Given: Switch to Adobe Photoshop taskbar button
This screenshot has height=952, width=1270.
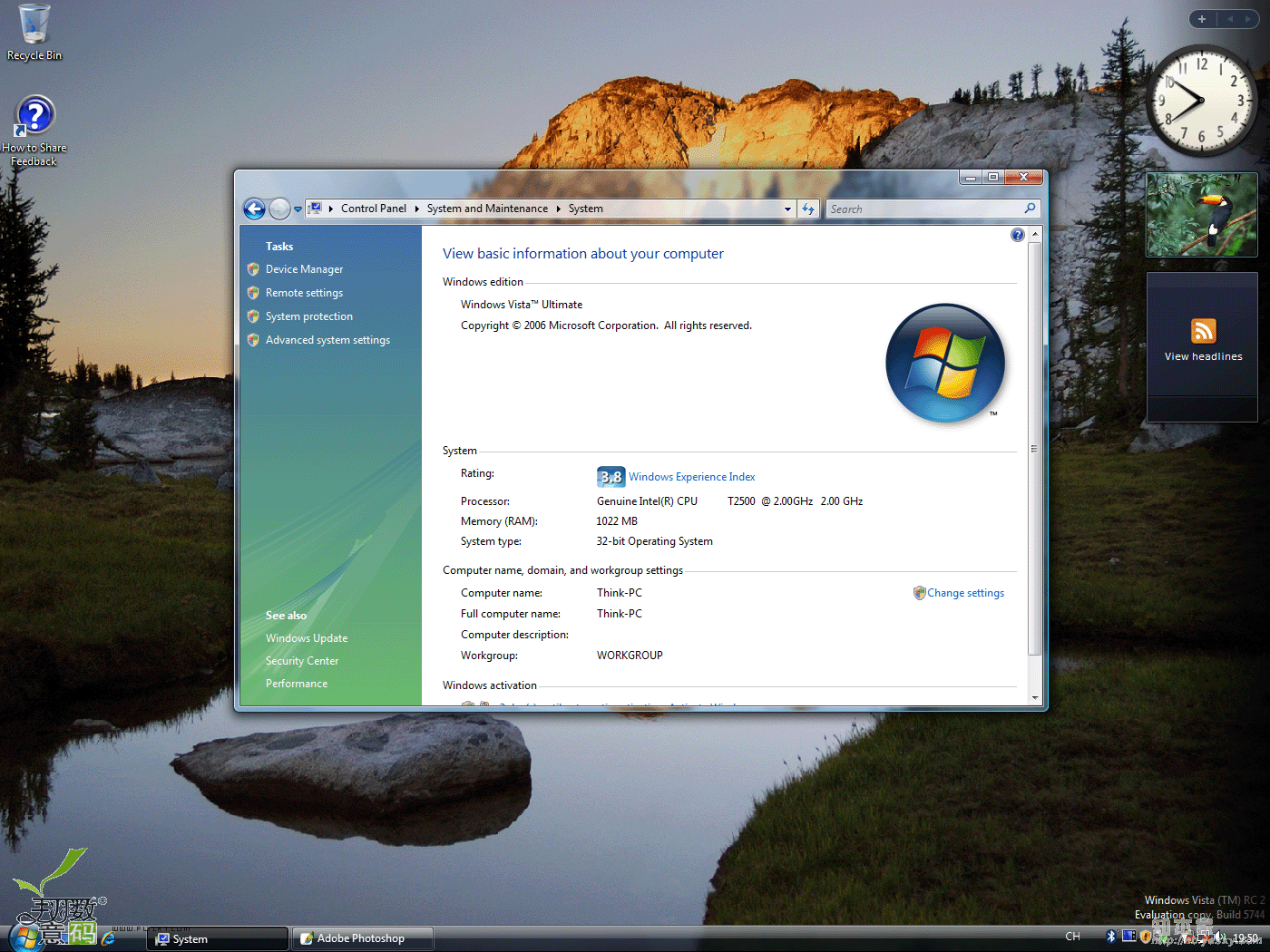Looking at the screenshot, I should [x=362, y=938].
